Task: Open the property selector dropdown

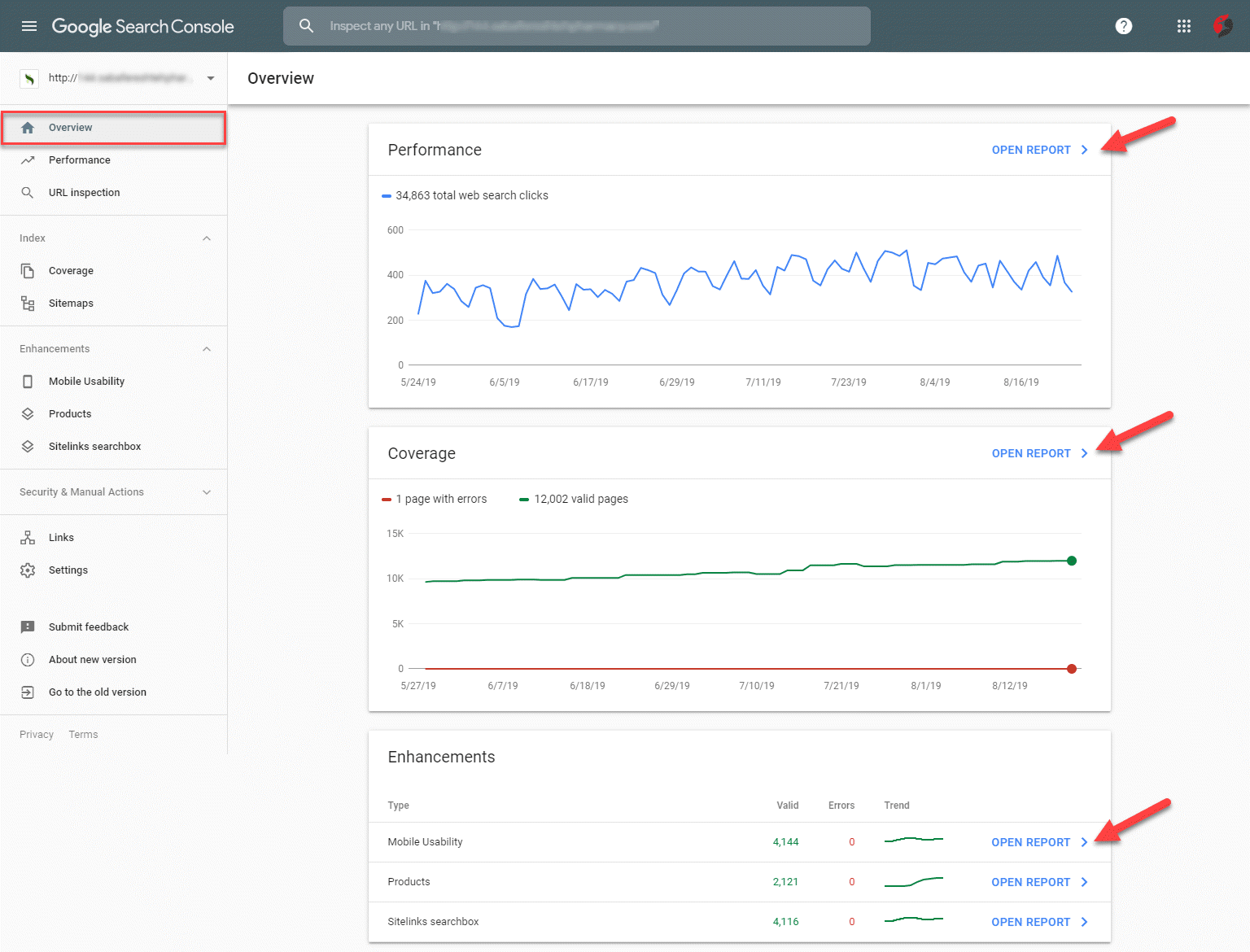Action: [209, 78]
